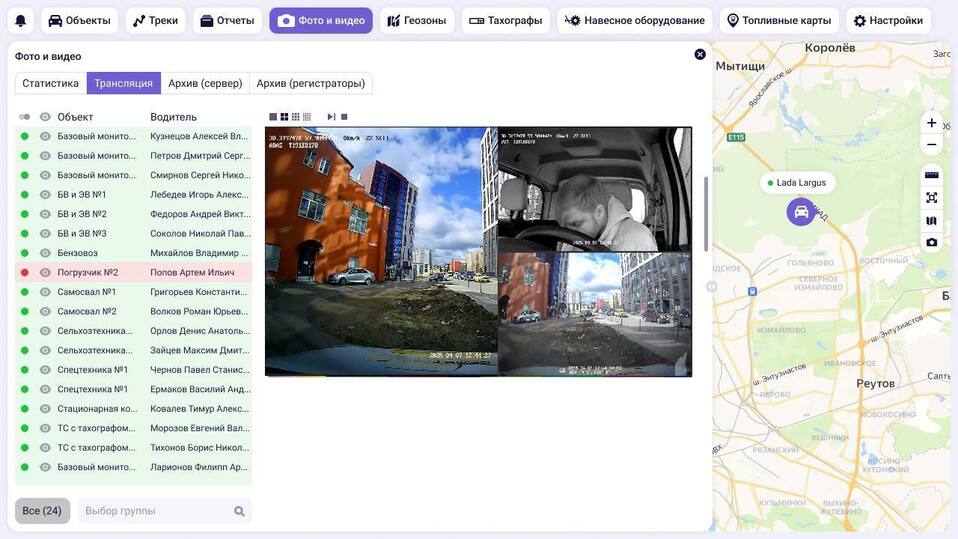Click the Объект column header

click(x=75, y=117)
